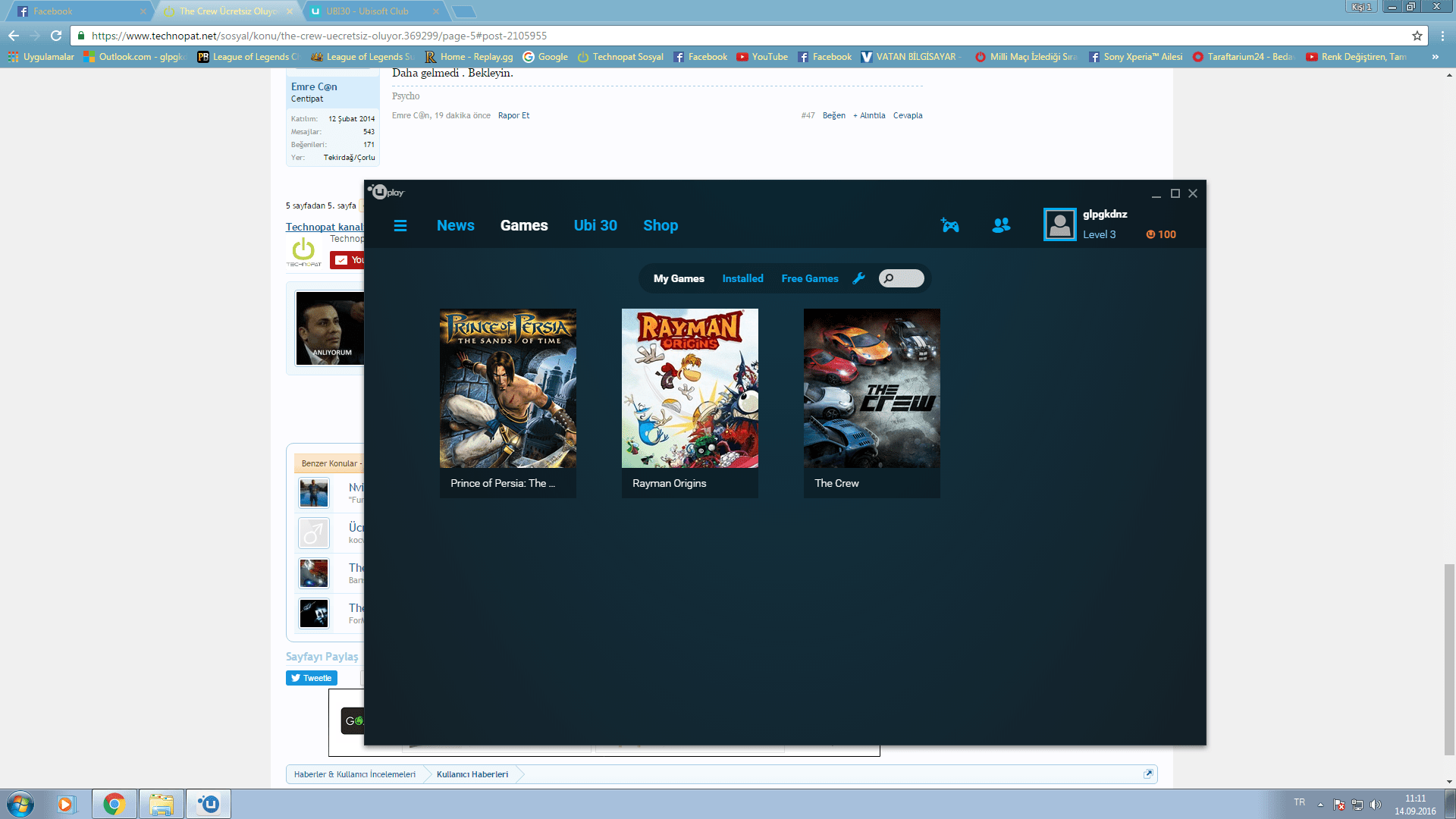Screen dimensions: 1456x819
Task: Show hidden system tray icons
Action: [x=1320, y=804]
